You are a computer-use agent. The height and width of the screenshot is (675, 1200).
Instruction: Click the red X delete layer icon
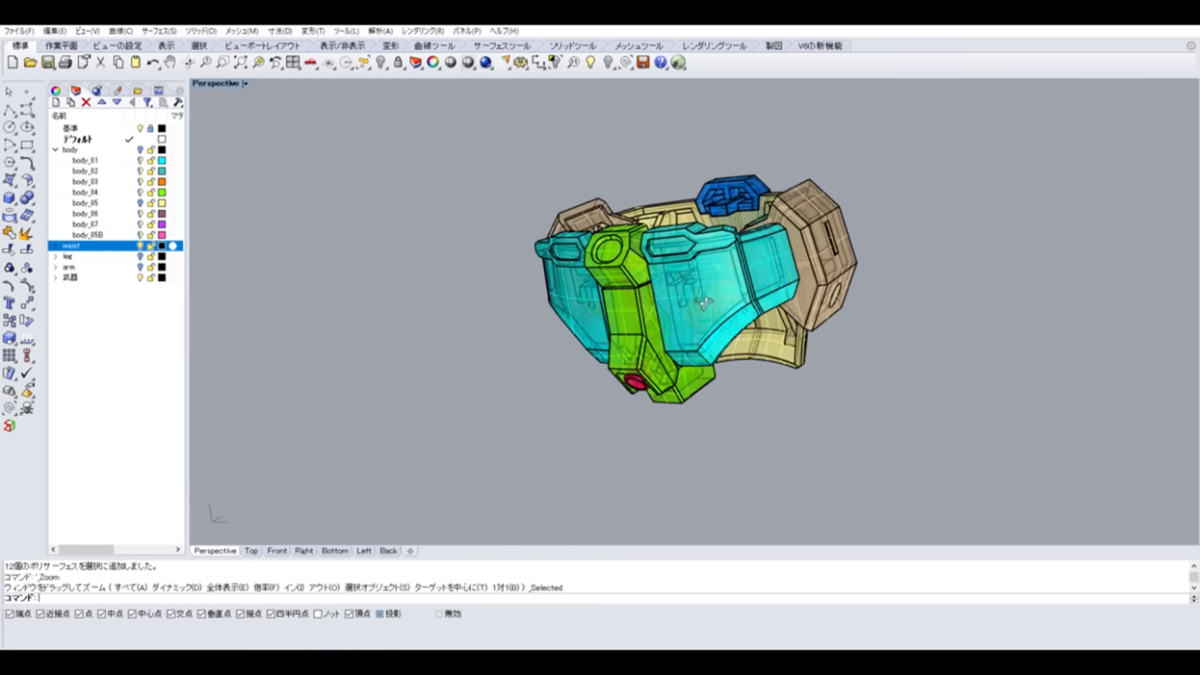click(x=86, y=102)
